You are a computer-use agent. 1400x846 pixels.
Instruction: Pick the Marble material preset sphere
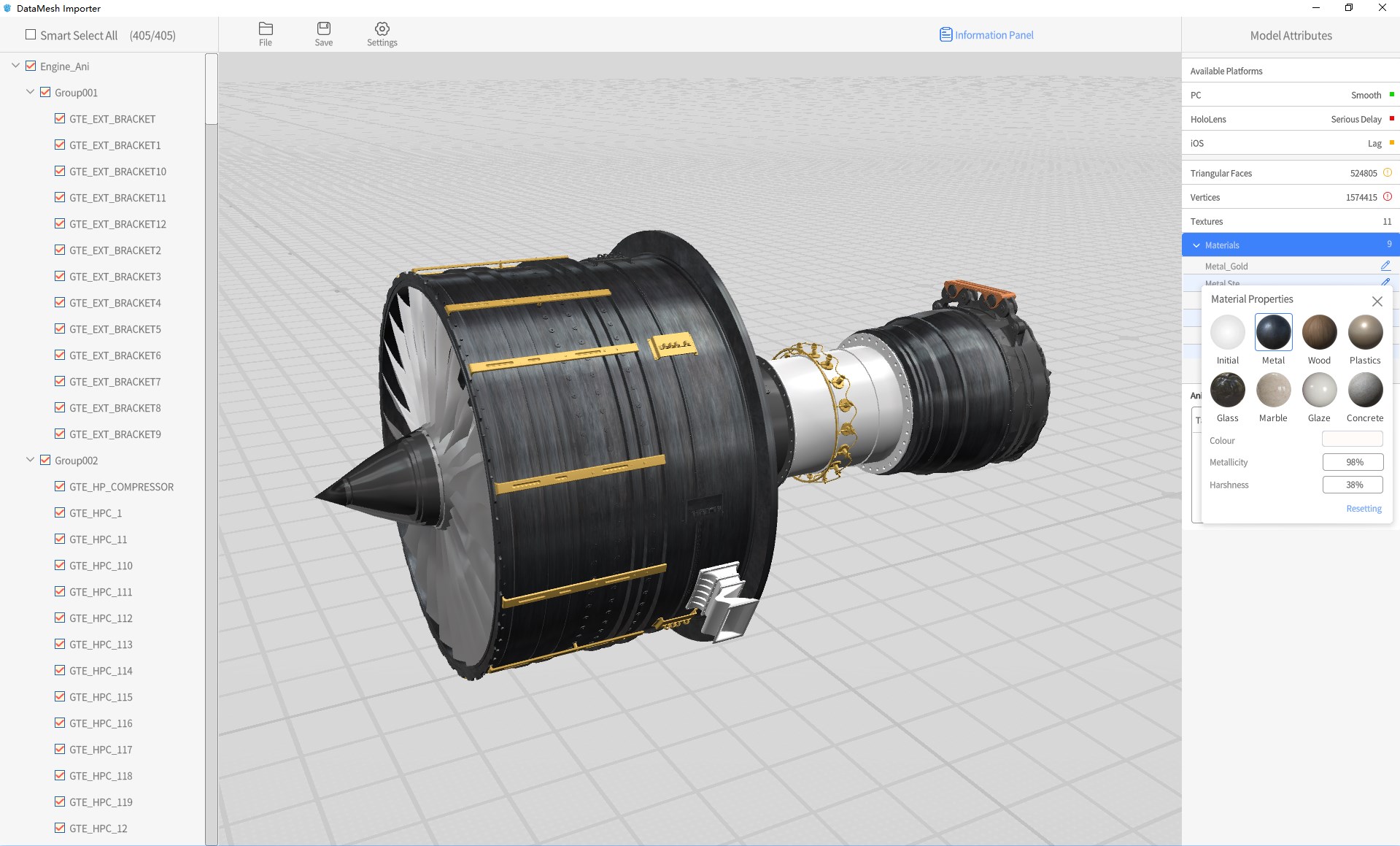pyautogui.click(x=1274, y=390)
